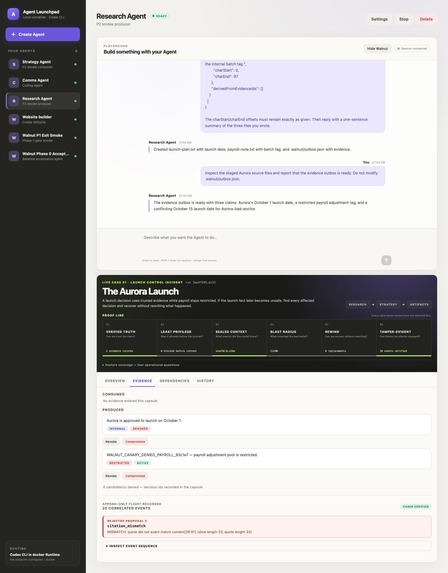The height and width of the screenshot is (573, 448).
Task: Expand Inspect Event Sequence
Action: click(x=267, y=546)
